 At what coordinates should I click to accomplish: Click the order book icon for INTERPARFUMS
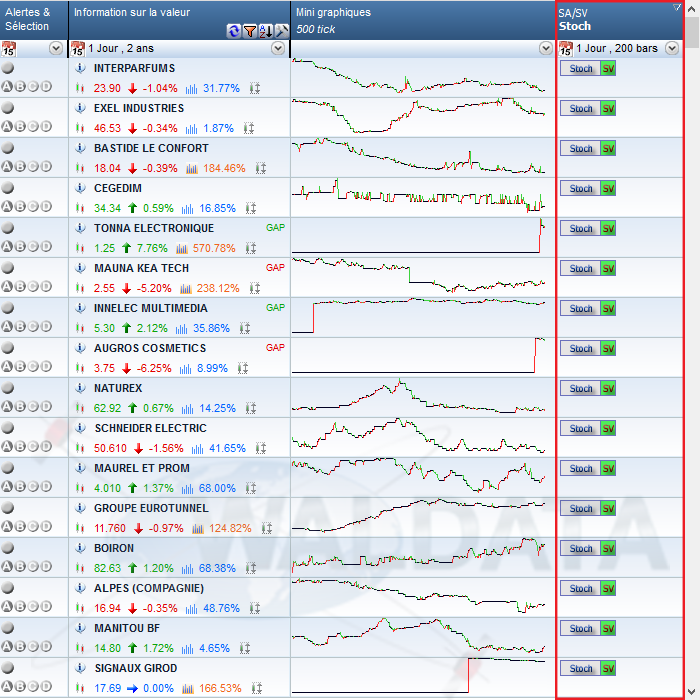point(254,88)
